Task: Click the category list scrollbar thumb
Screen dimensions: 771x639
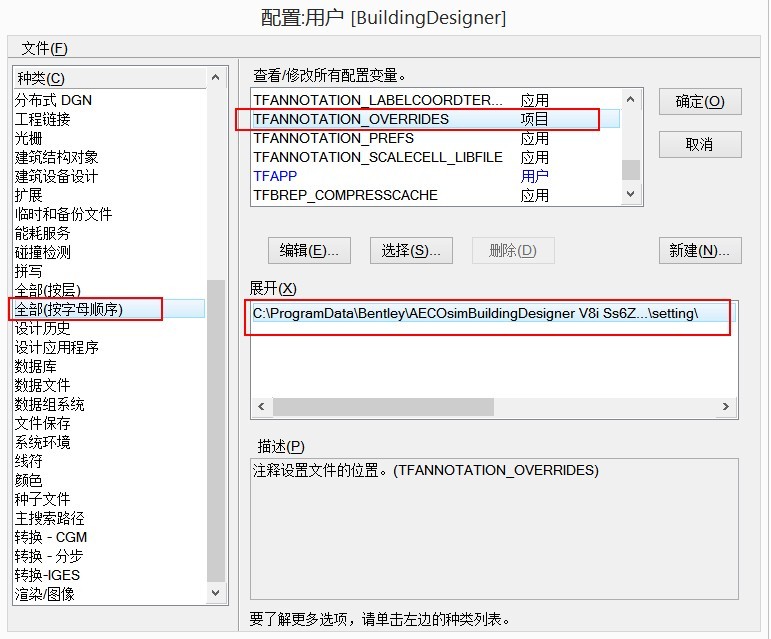Action: pos(215,431)
